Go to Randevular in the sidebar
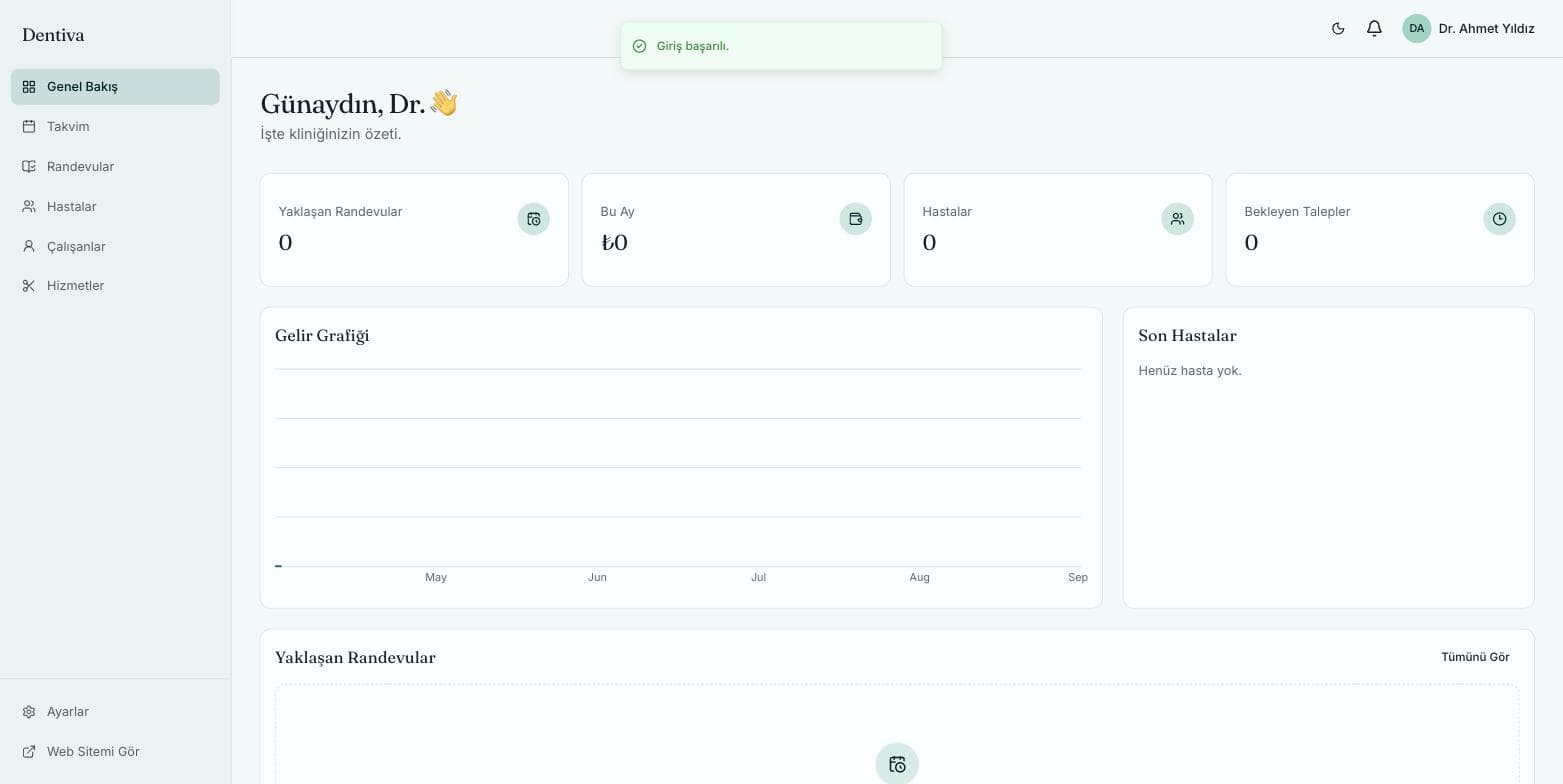This screenshot has height=784, width=1563. click(x=115, y=167)
